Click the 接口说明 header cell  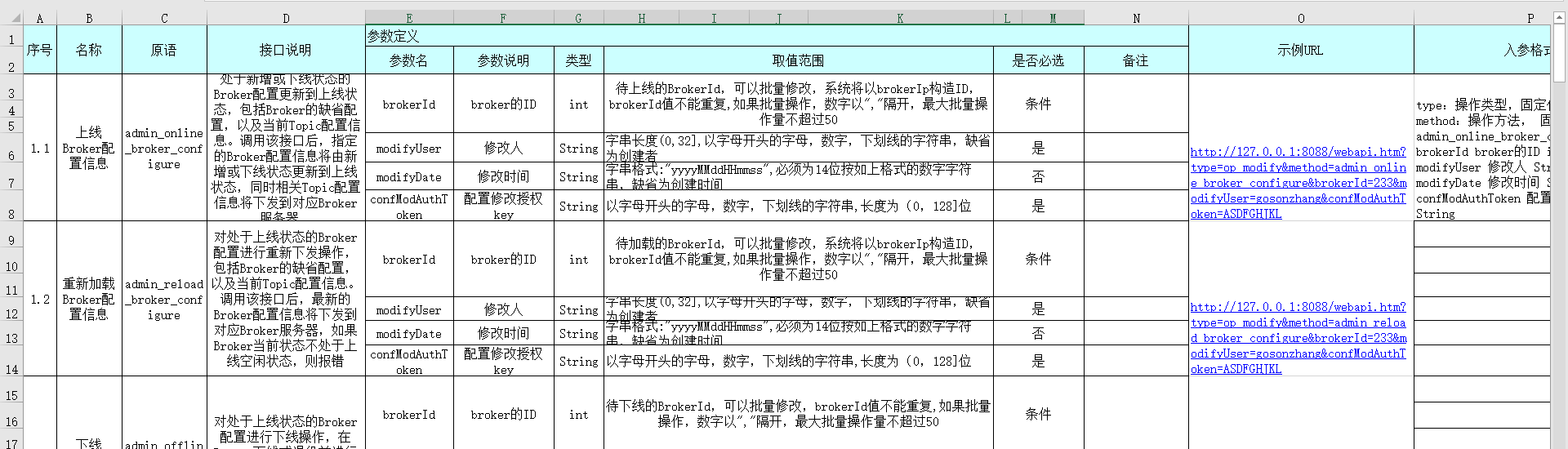285,50
